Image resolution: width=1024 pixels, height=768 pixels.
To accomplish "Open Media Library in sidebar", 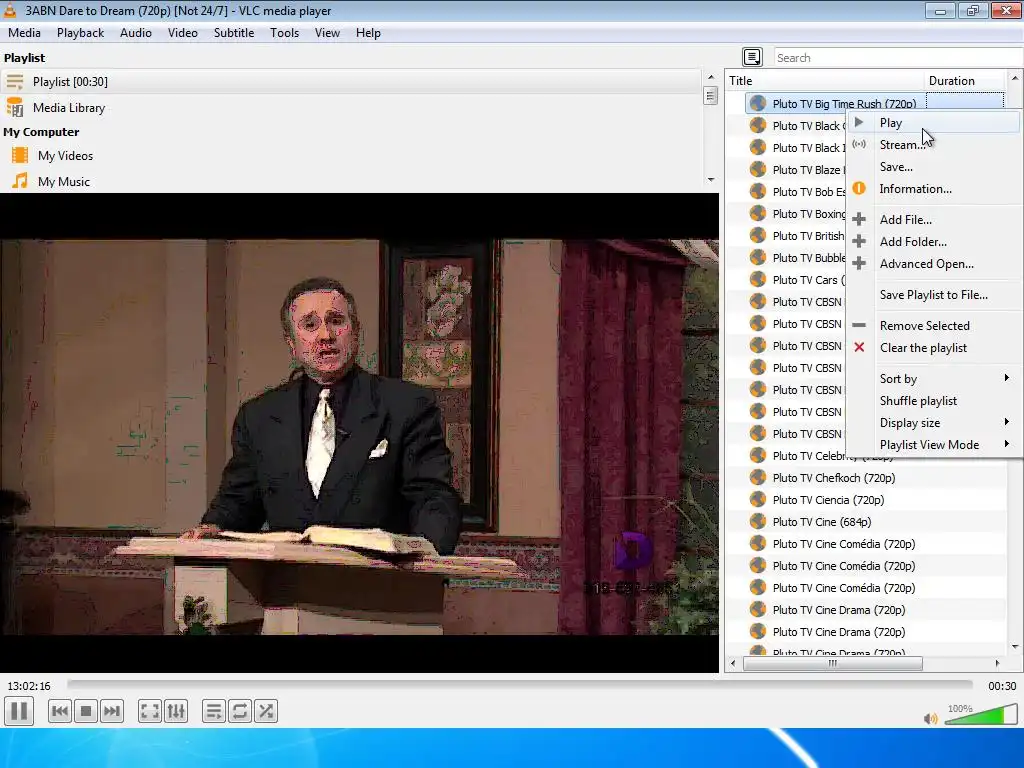I will tap(351, 108).
